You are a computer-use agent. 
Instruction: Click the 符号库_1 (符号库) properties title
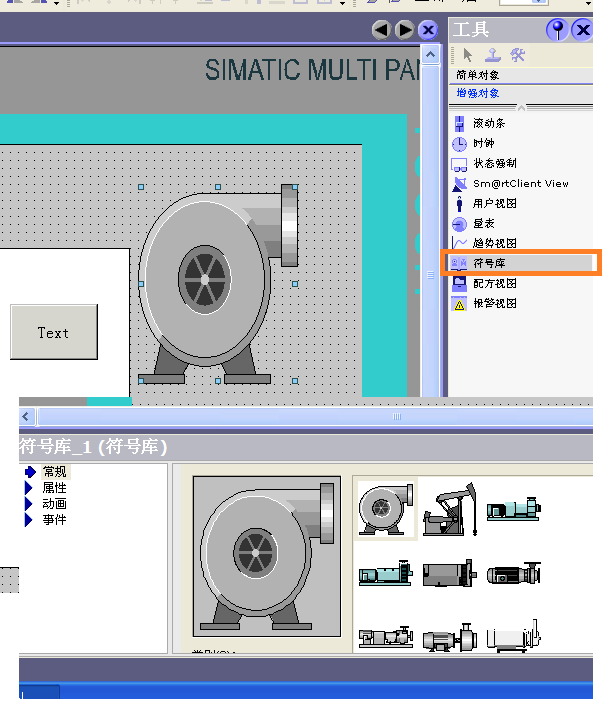point(93,447)
